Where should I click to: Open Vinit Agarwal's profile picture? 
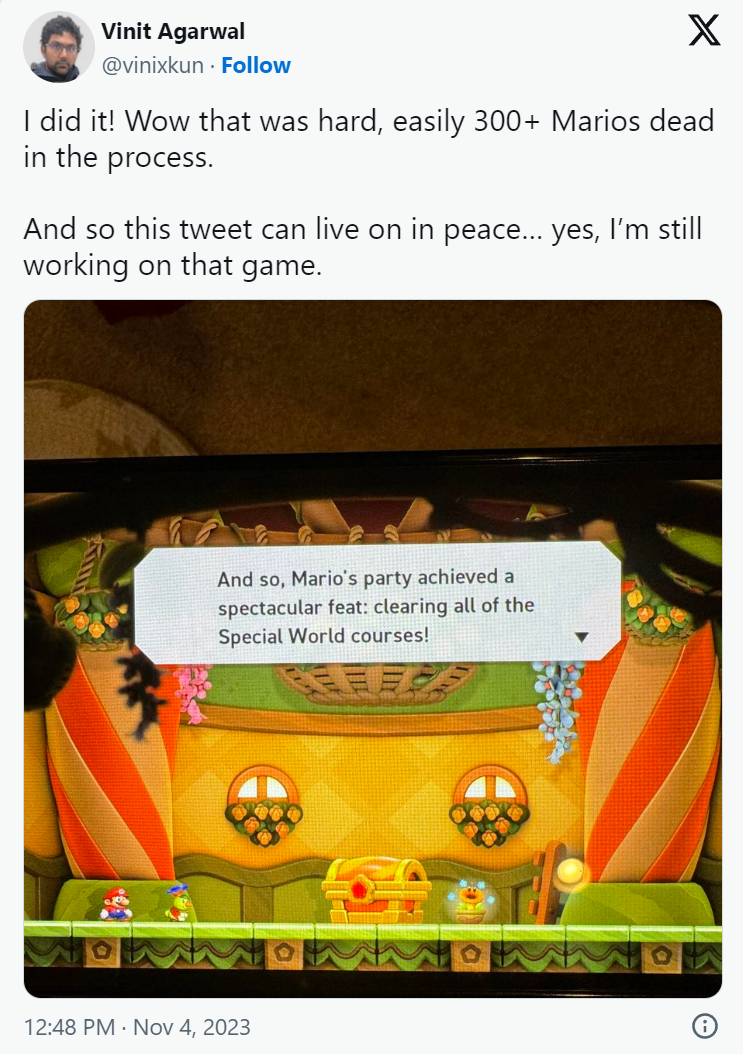58,48
